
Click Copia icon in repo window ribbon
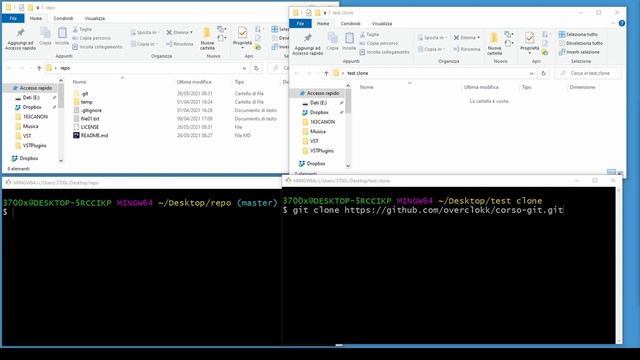click(x=45, y=36)
